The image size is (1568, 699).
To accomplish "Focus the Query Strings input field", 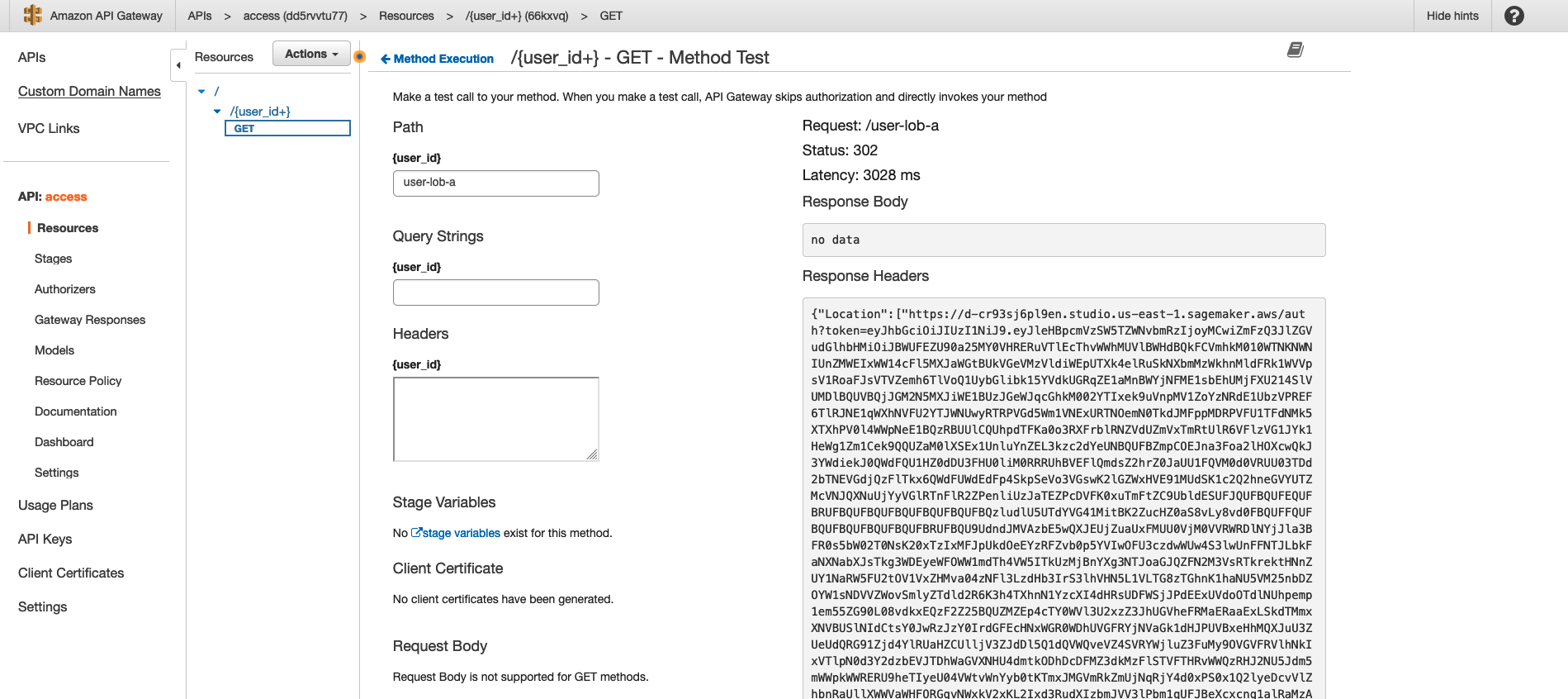I will point(495,292).
